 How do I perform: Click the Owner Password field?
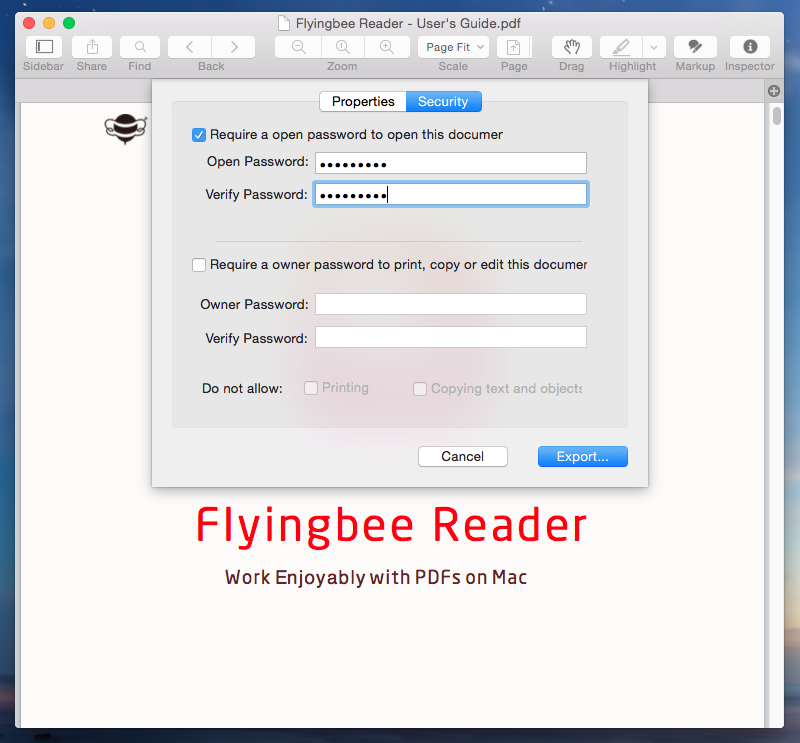coord(451,304)
